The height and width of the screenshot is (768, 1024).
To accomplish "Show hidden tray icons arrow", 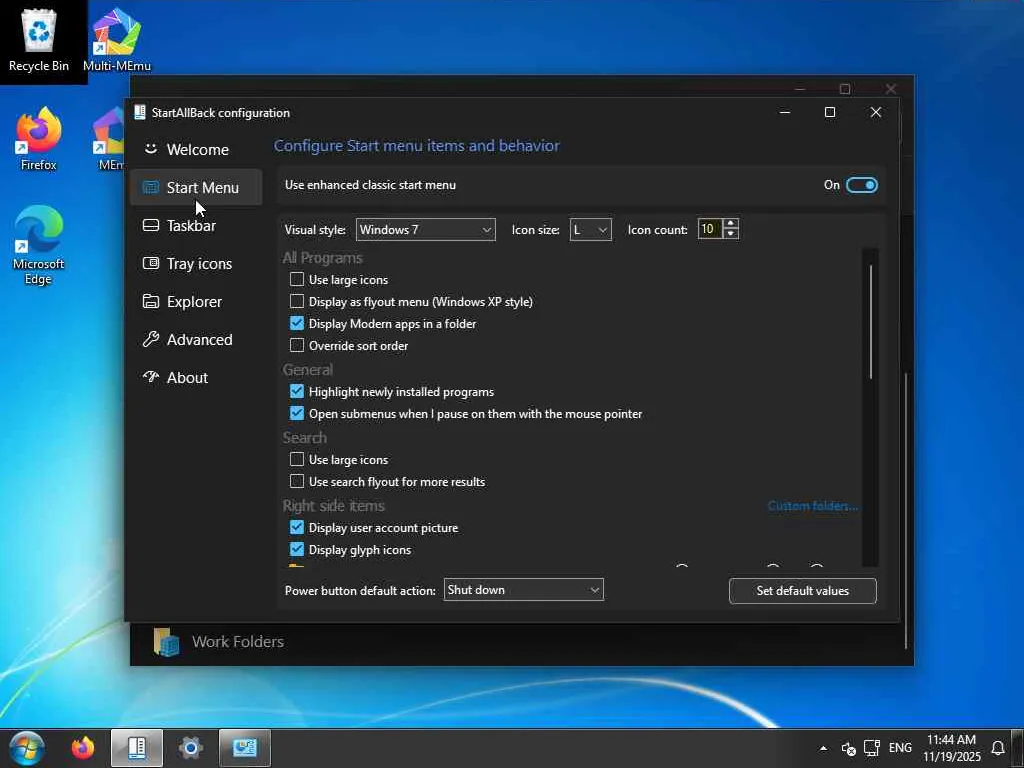I will click(x=824, y=748).
